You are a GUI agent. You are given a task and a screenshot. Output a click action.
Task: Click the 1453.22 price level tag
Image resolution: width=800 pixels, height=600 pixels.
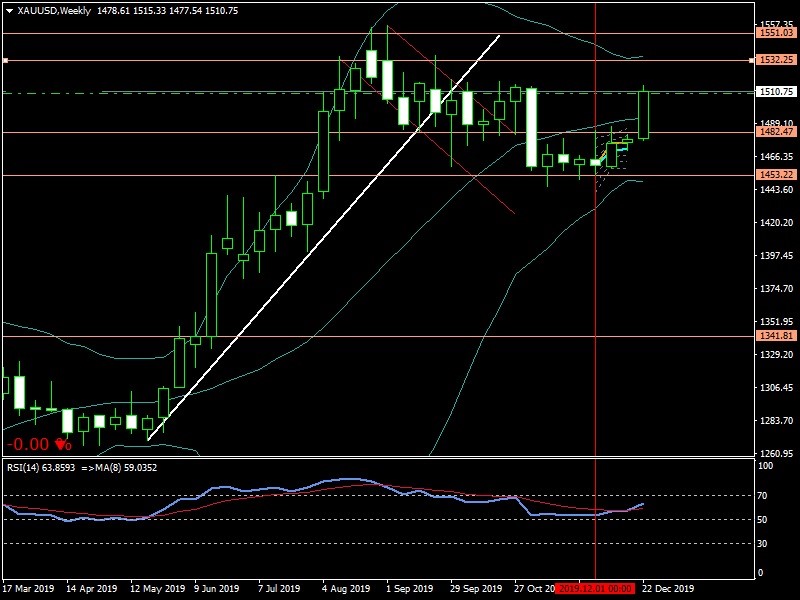776,175
